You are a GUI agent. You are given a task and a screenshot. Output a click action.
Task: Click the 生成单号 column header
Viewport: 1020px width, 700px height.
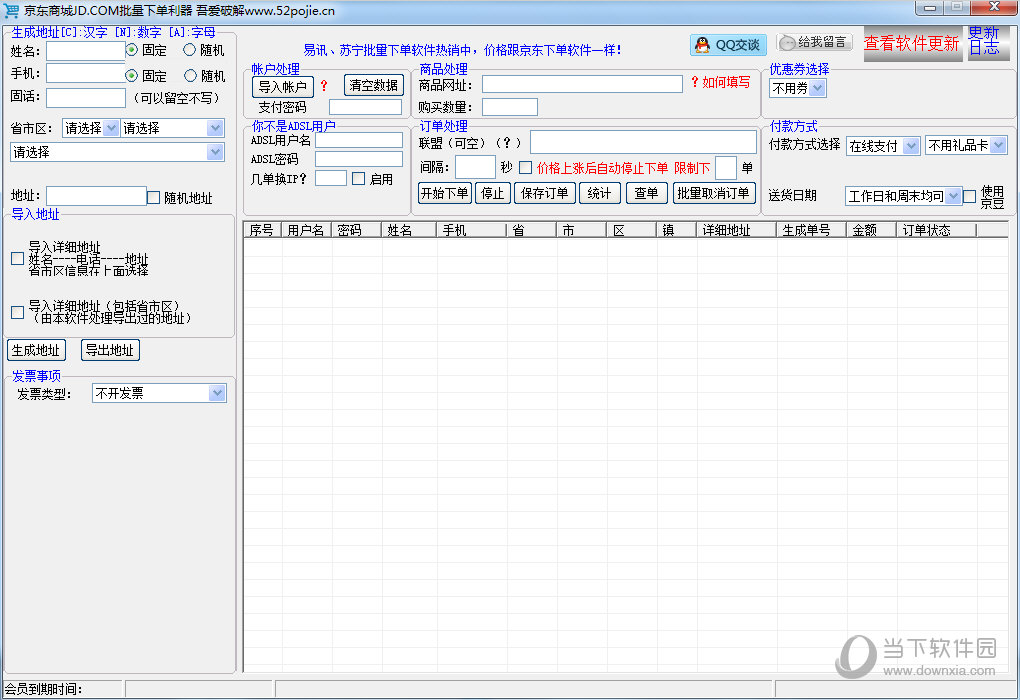pyautogui.click(x=812, y=230)
